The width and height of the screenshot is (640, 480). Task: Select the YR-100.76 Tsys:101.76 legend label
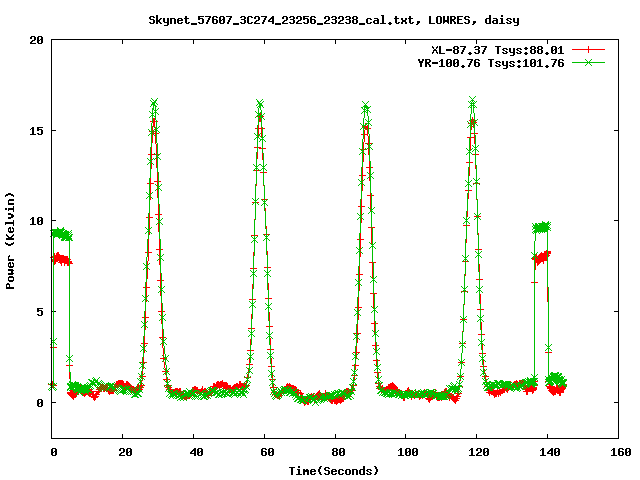pyautogui.click(x=491, y=63)
